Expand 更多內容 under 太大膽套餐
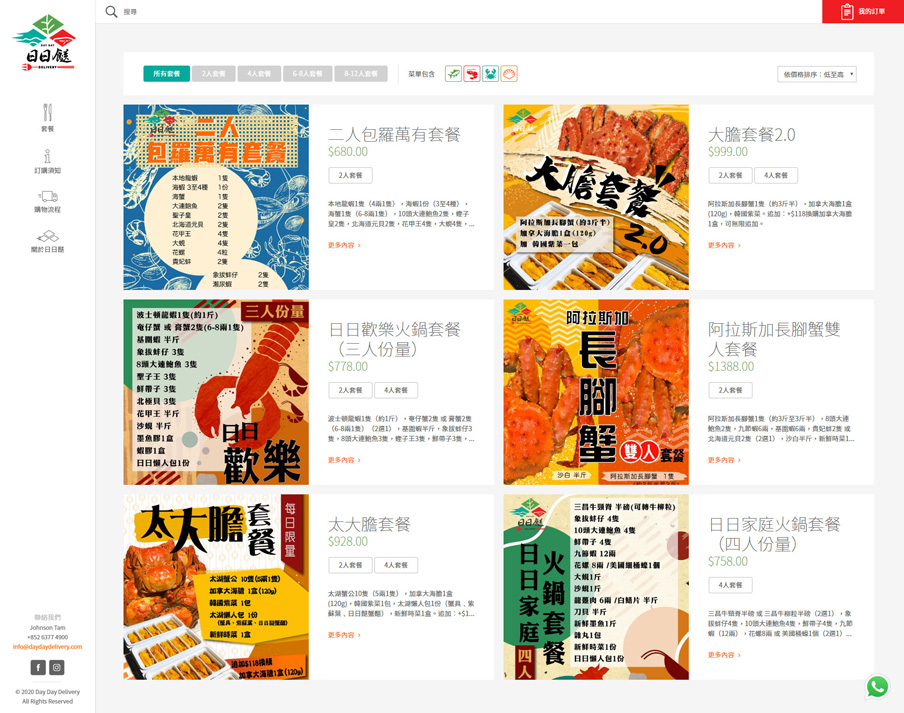The image size is (904, 713). pyautogui.click(x=344, y=635)
